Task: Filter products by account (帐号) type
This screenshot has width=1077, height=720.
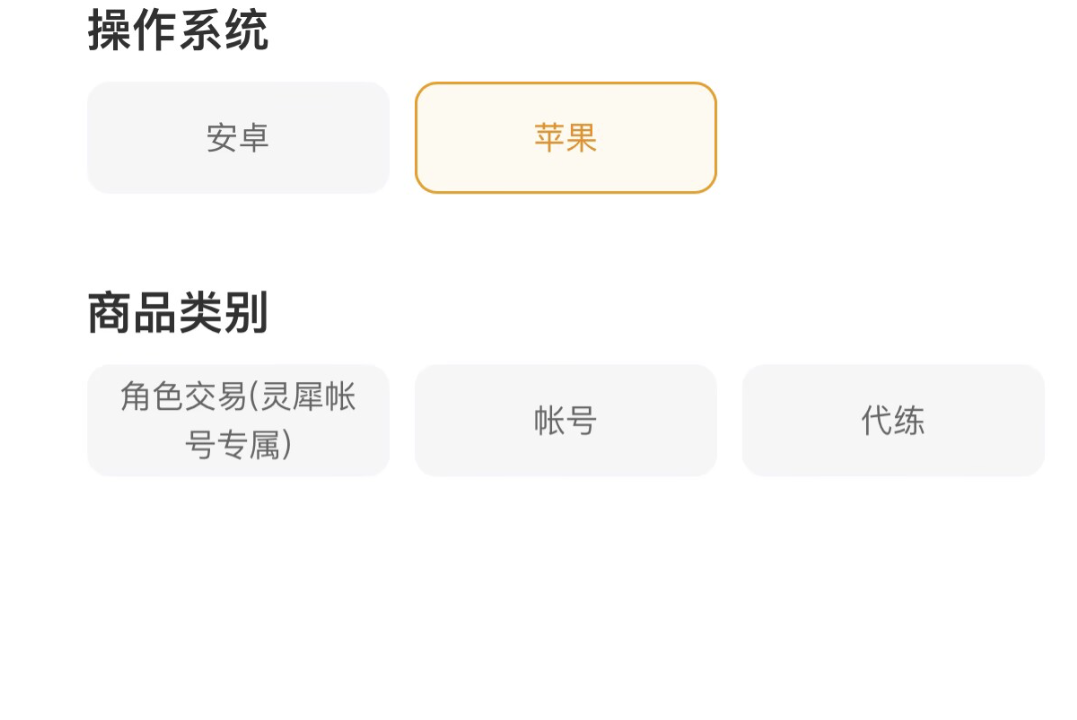Action: 566,420
